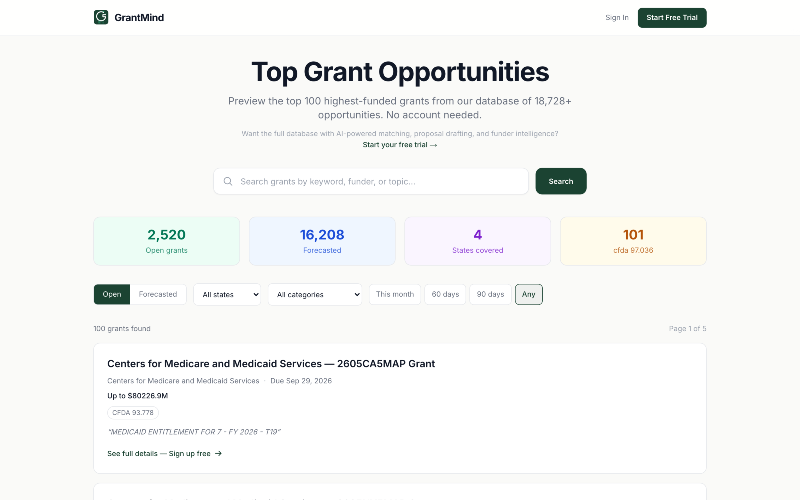
Task: Filter deadlines to 60 days
Action: tap(445, 294)
